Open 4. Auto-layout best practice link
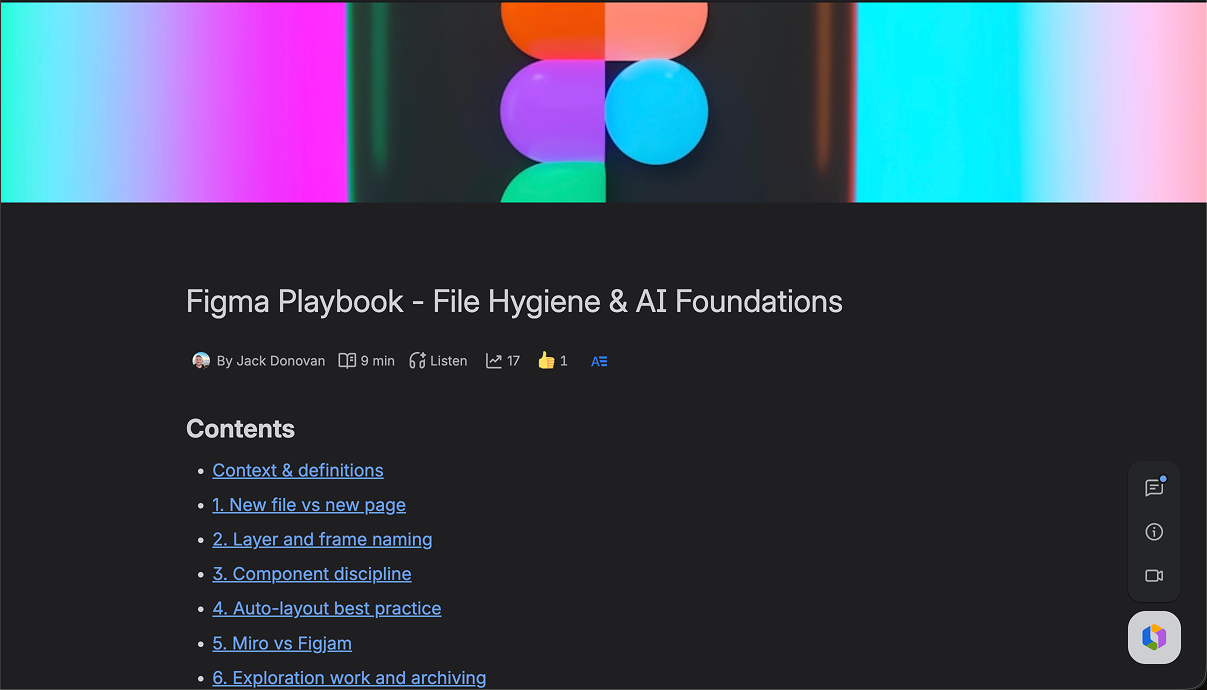The height and width of the screenshot is (690, 1207). tap(327, 608)
